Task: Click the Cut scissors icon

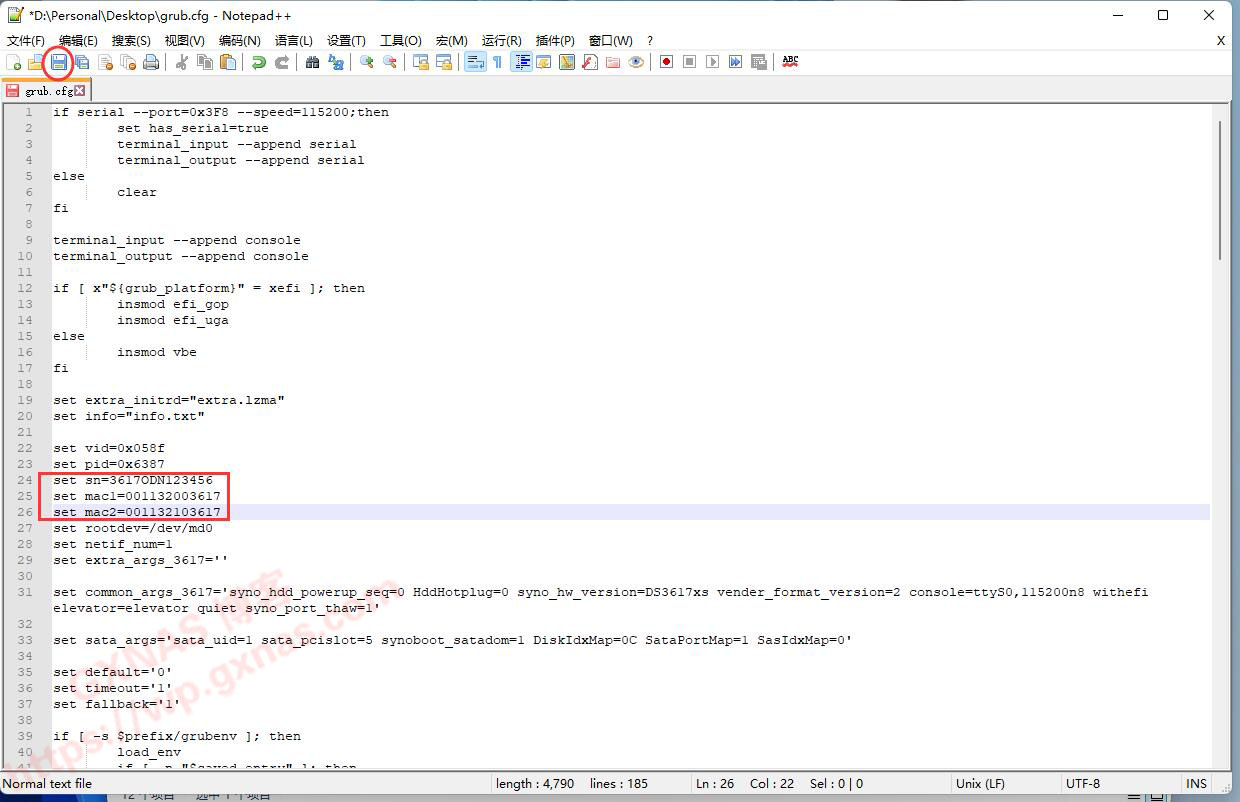Action: tap(182, 62)
